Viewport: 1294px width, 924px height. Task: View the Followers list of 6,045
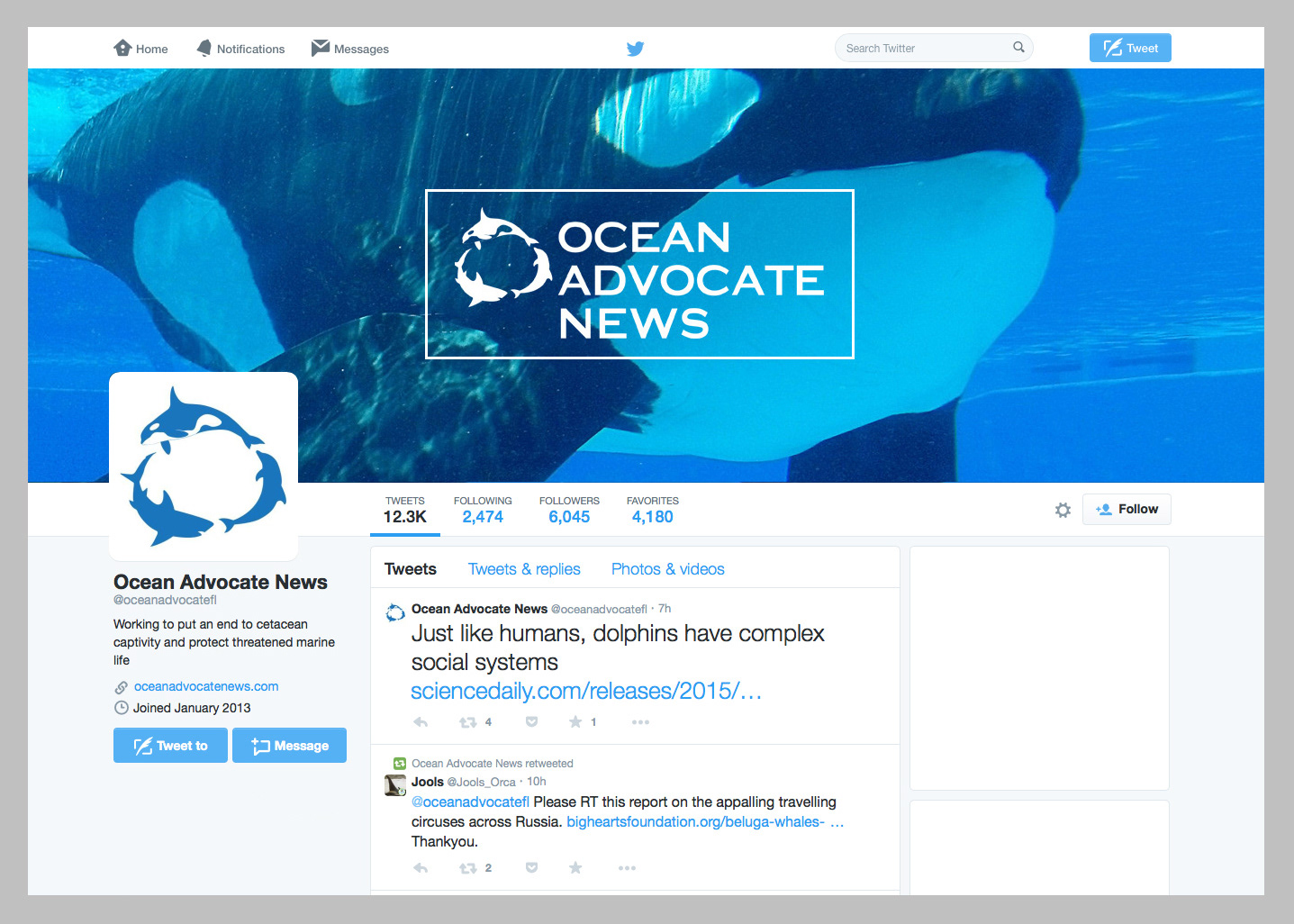(569, 510)
